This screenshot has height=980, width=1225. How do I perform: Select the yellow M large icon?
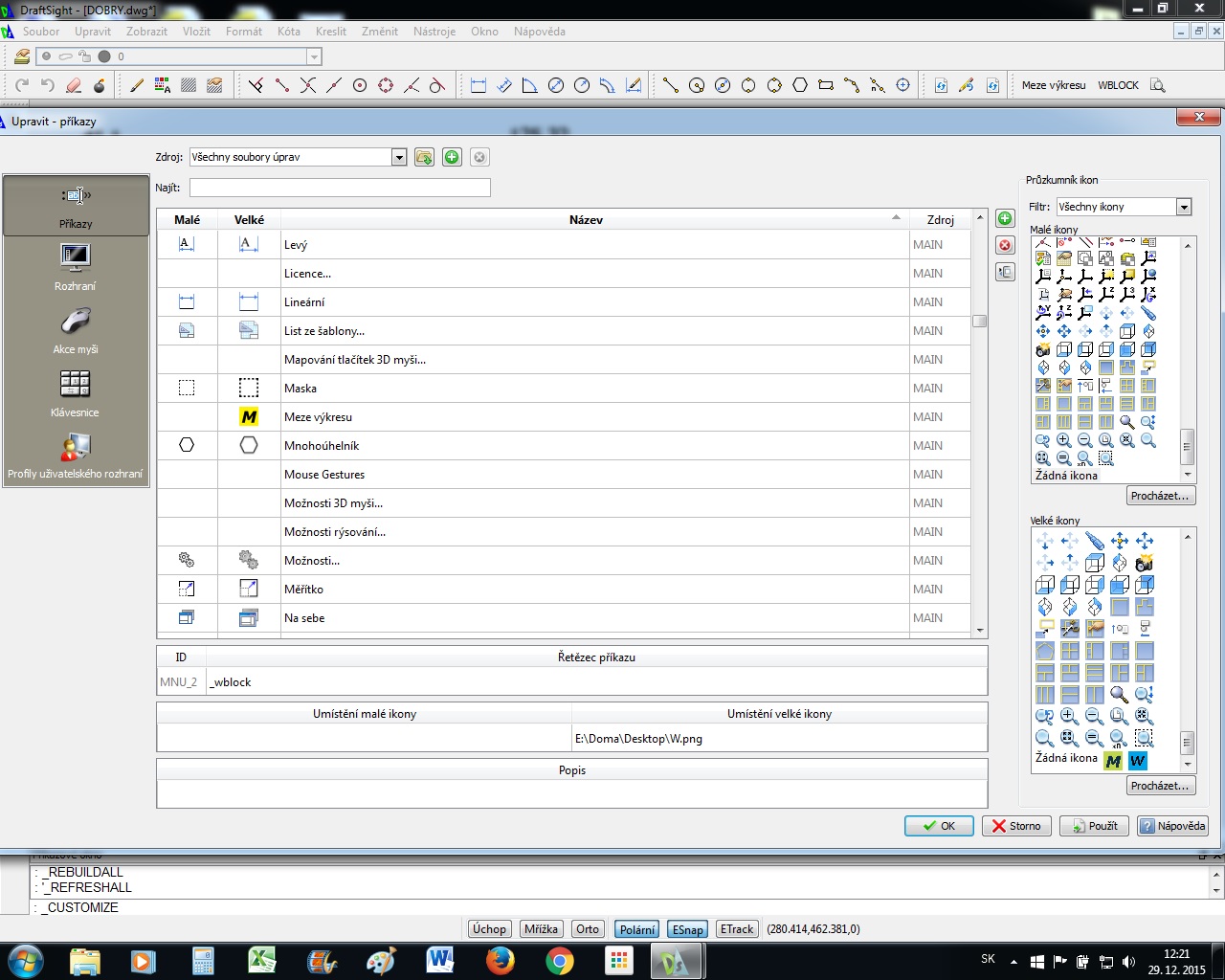point(1112,761)
